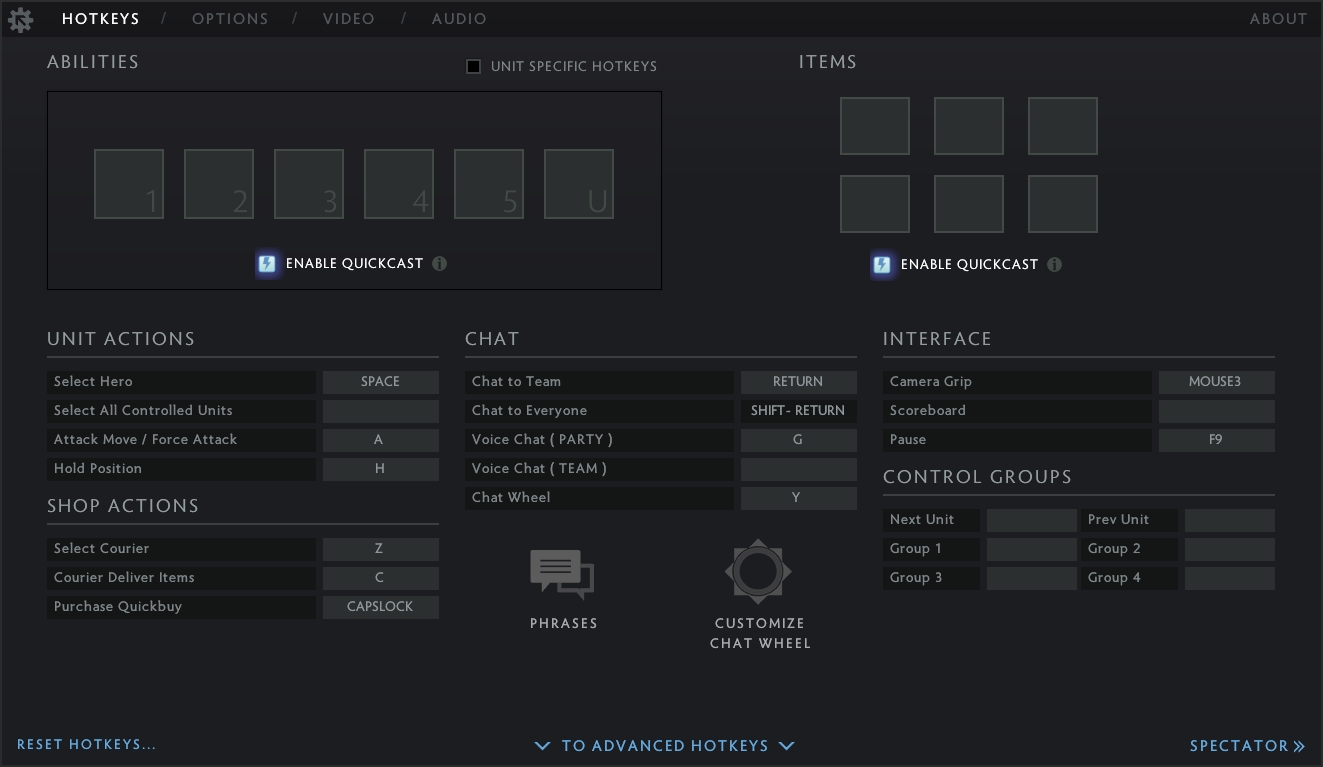Screen dimensions: 1323x767
Task: Open the Phrases speech bubble icon
Action: click(x=562, y=574)
